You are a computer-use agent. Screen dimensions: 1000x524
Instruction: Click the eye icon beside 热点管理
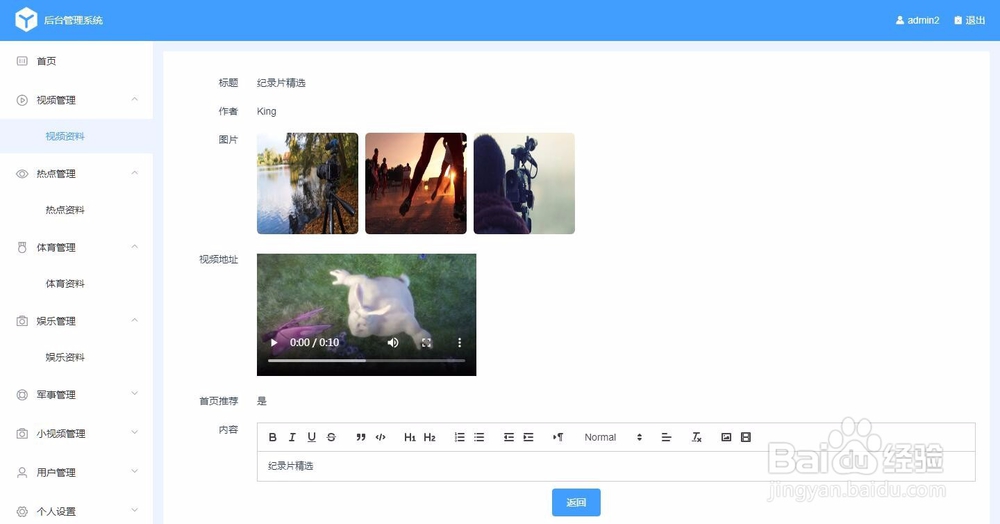coord(22,173)
